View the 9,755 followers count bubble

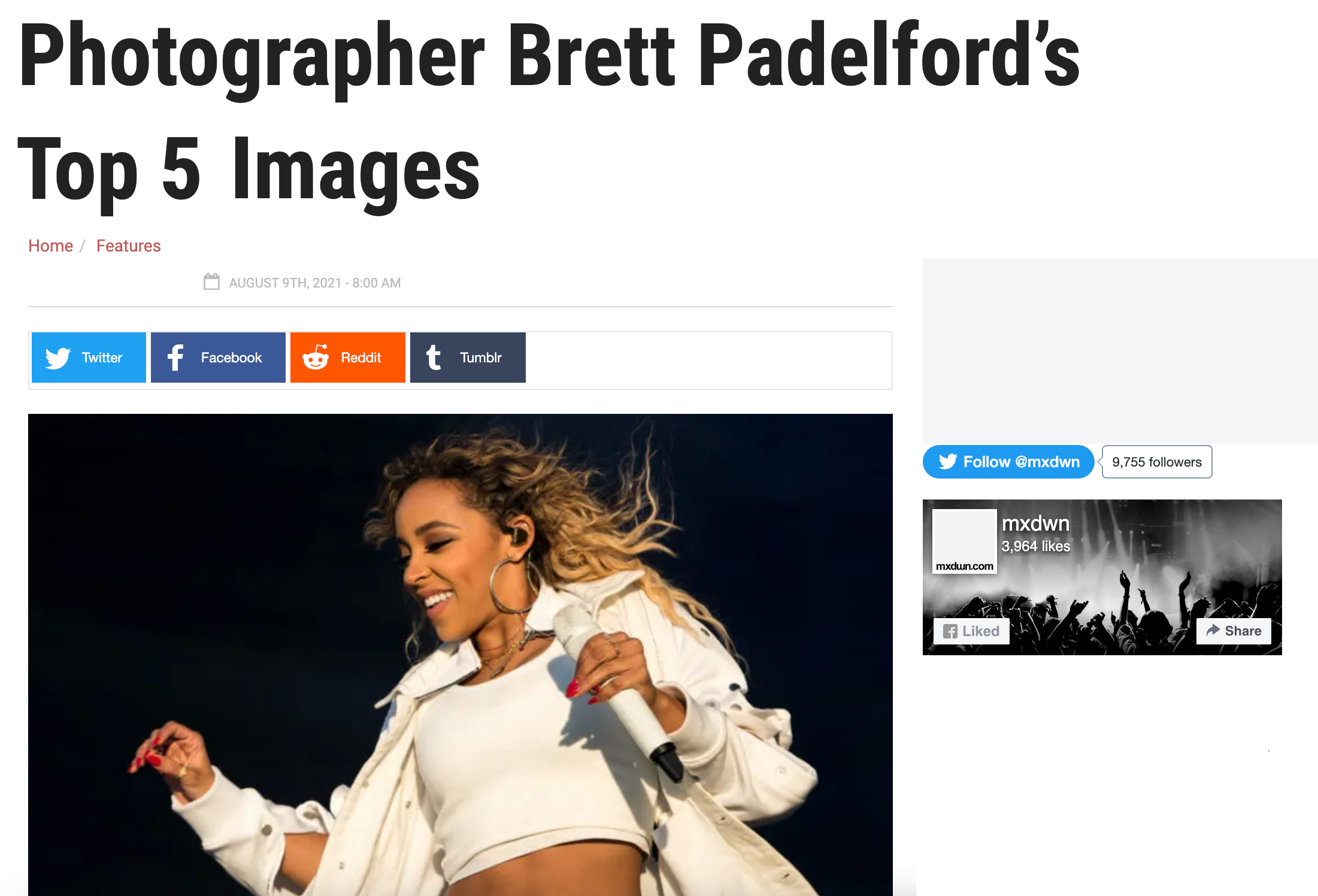point(1157,462)
